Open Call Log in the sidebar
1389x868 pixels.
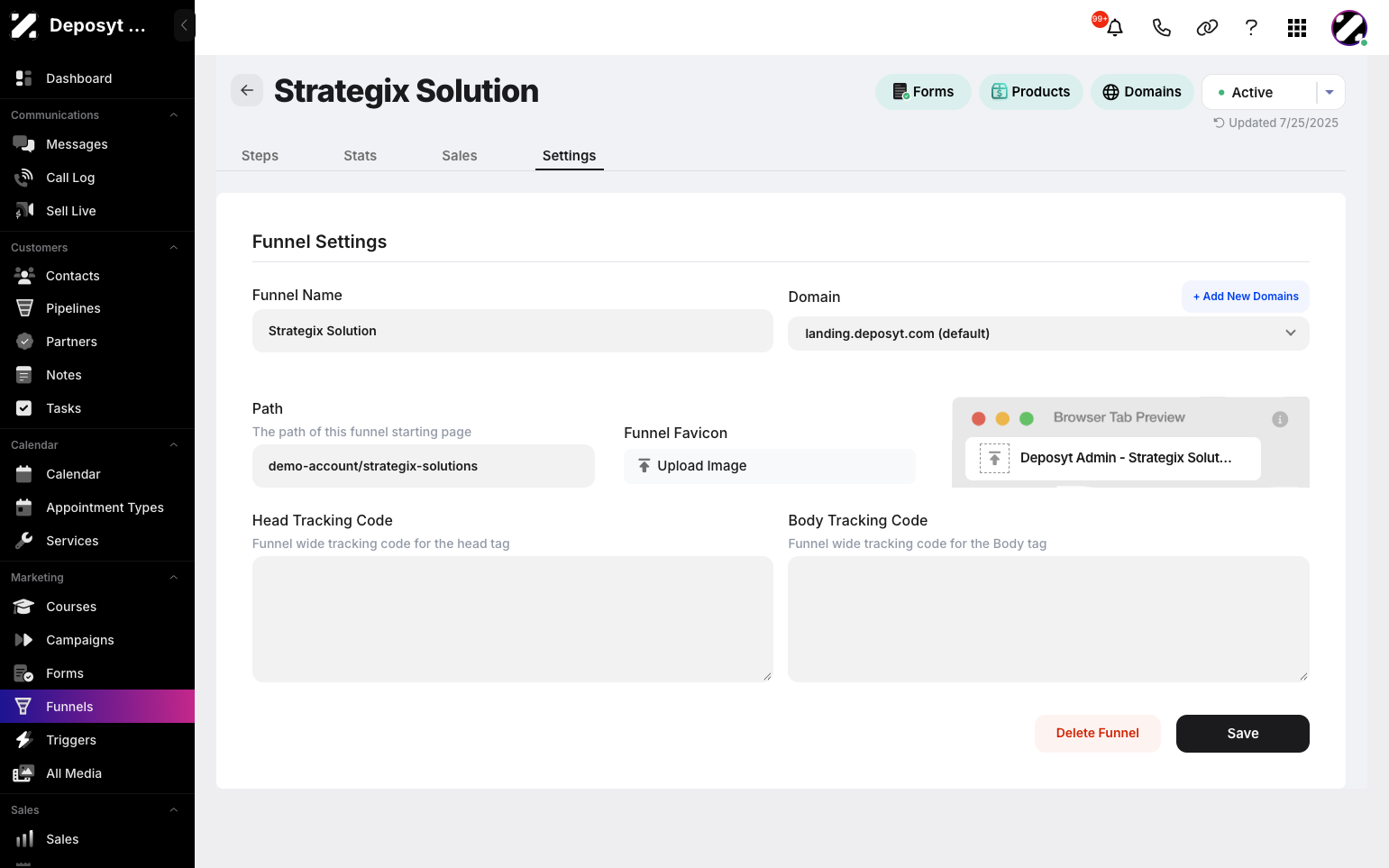(x=97, y=178)
